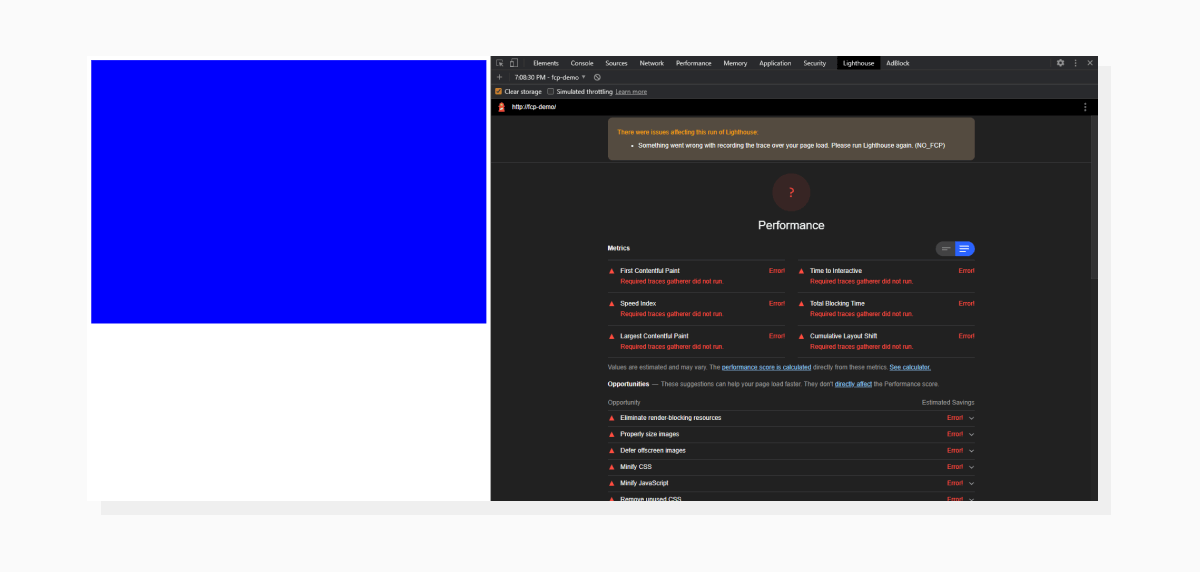
Task: Click warning triangle for Eliminate render-blocking resources
Action: click(612, 418)
